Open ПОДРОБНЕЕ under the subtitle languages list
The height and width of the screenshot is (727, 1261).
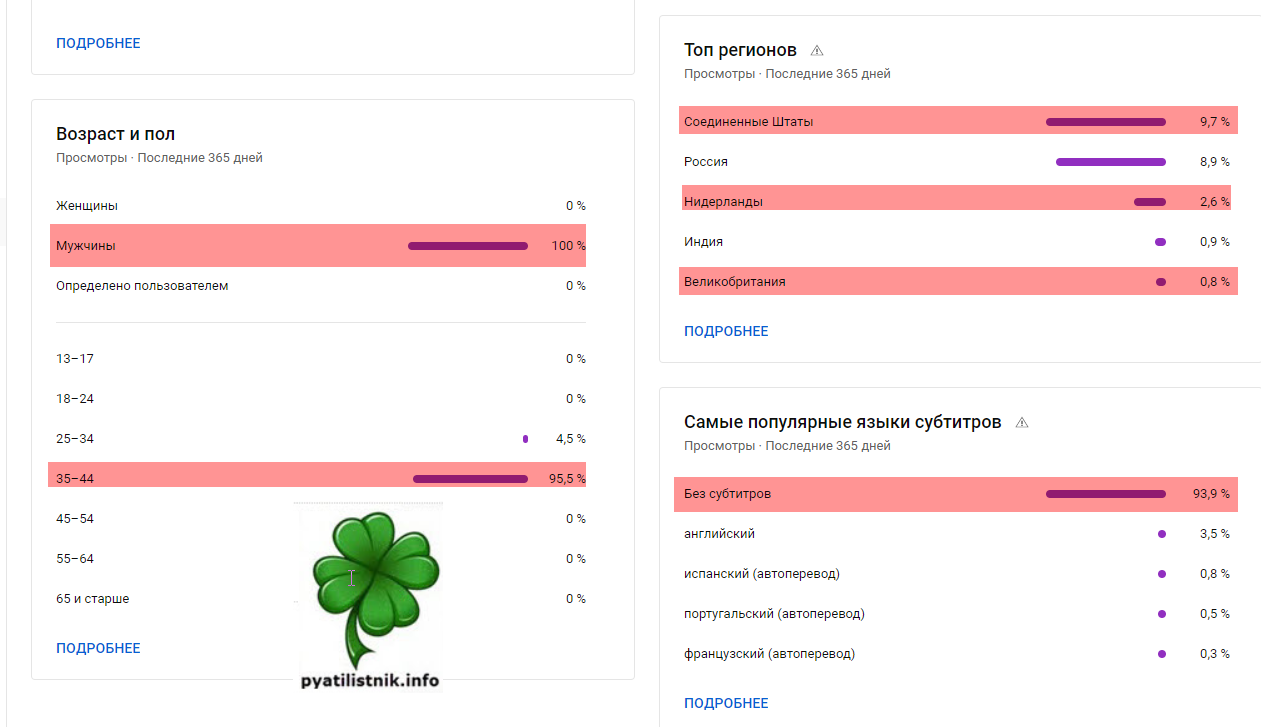coord(726,703)
